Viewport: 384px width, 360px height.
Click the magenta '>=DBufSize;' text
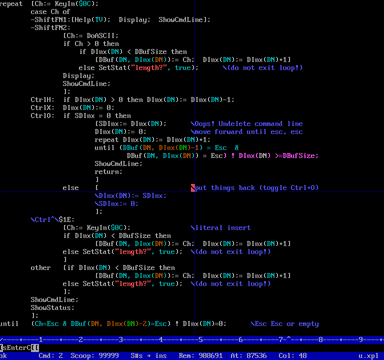tap(296, 156)
